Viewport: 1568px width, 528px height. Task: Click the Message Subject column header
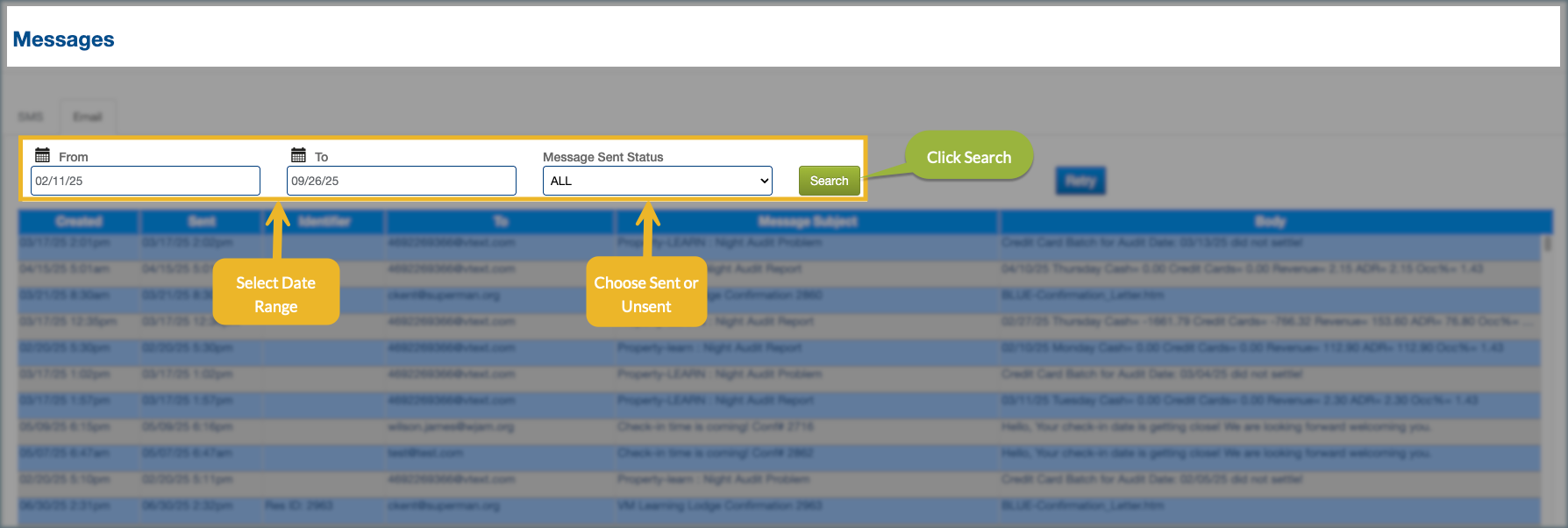807,221
